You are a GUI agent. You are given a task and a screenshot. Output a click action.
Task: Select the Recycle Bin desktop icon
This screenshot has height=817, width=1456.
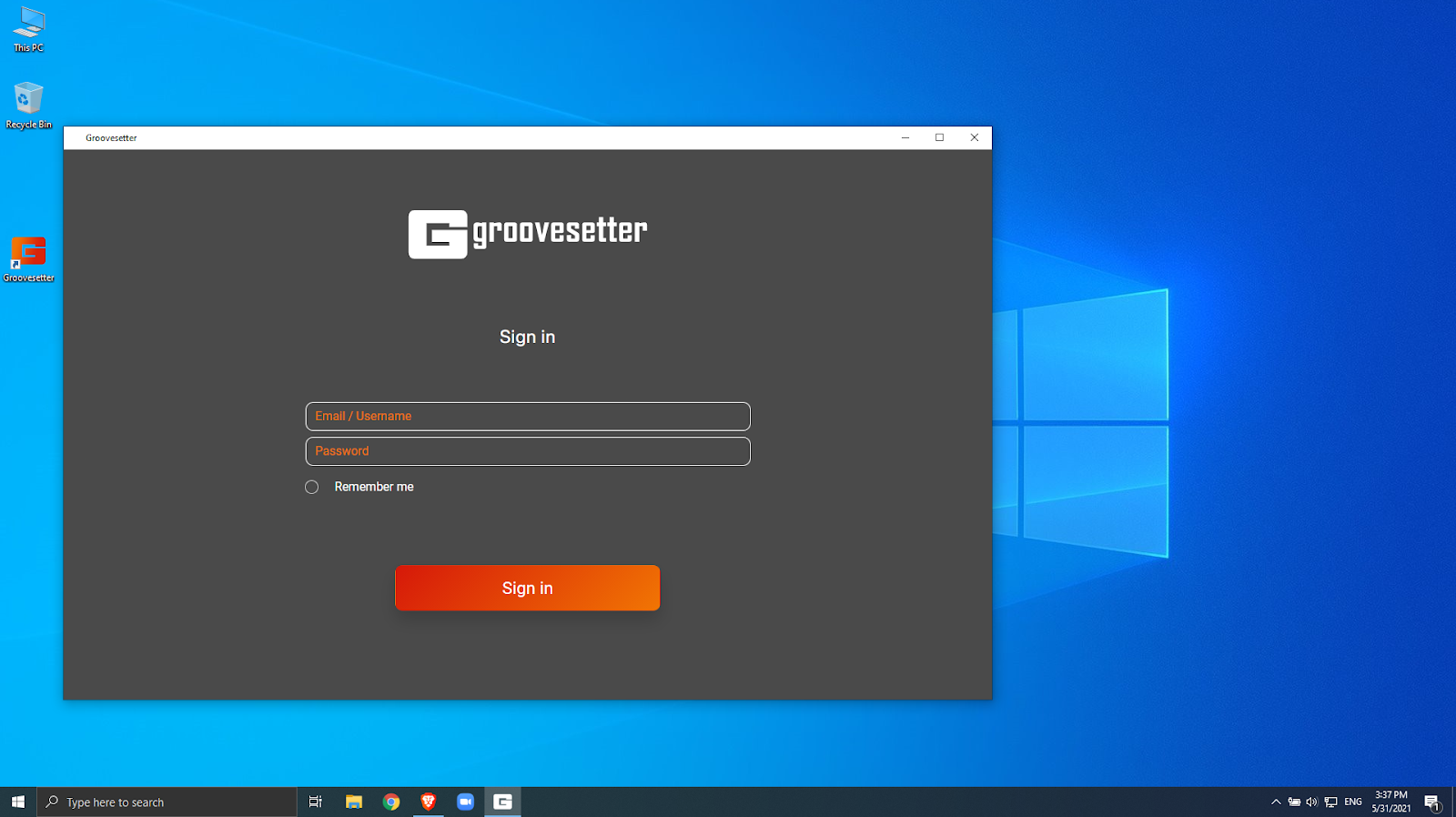click(x=28, y=106)
